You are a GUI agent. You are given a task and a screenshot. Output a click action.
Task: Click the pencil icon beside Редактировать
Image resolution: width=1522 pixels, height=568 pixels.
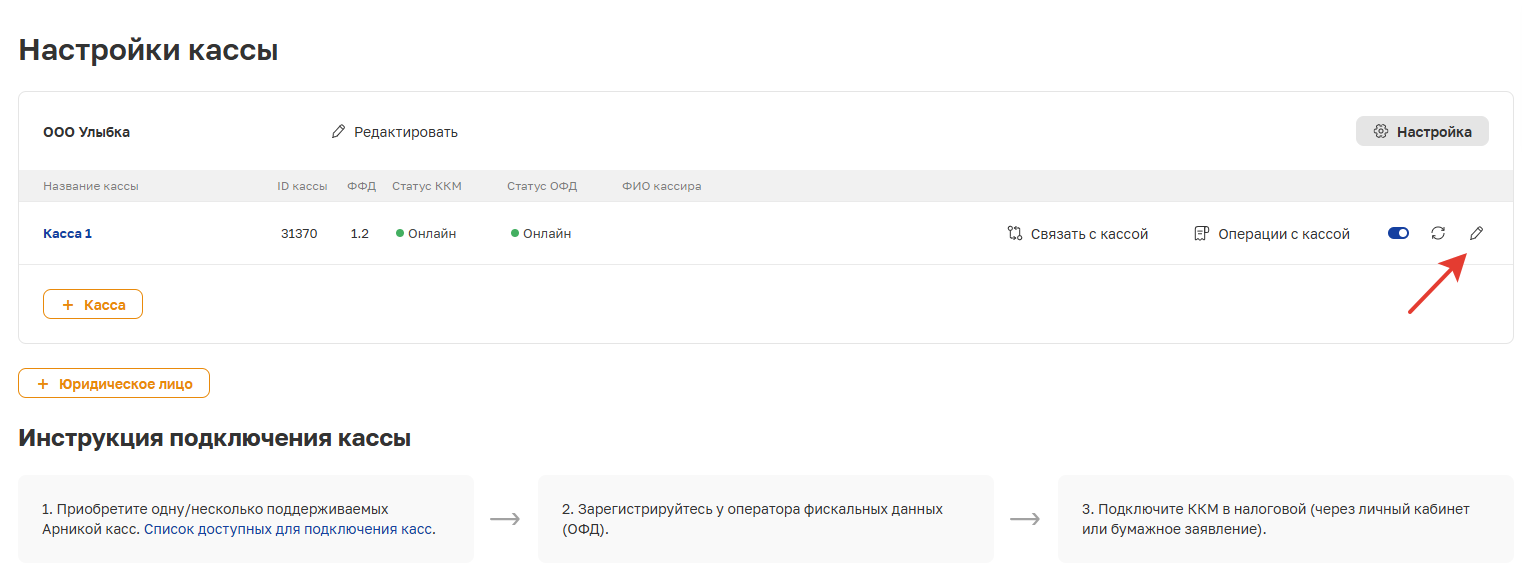pos(338,132)
